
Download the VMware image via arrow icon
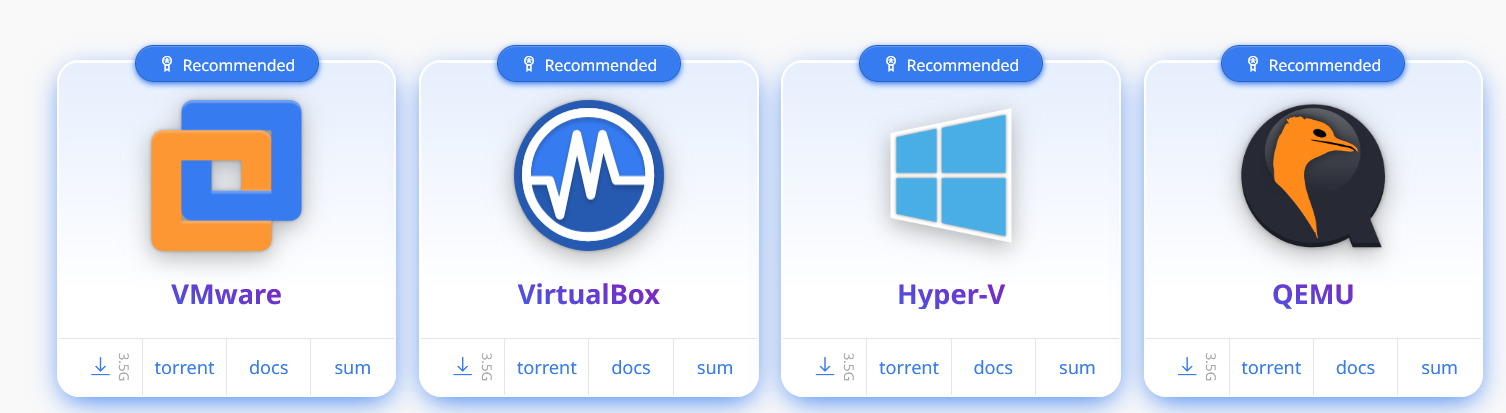point(100,367)
